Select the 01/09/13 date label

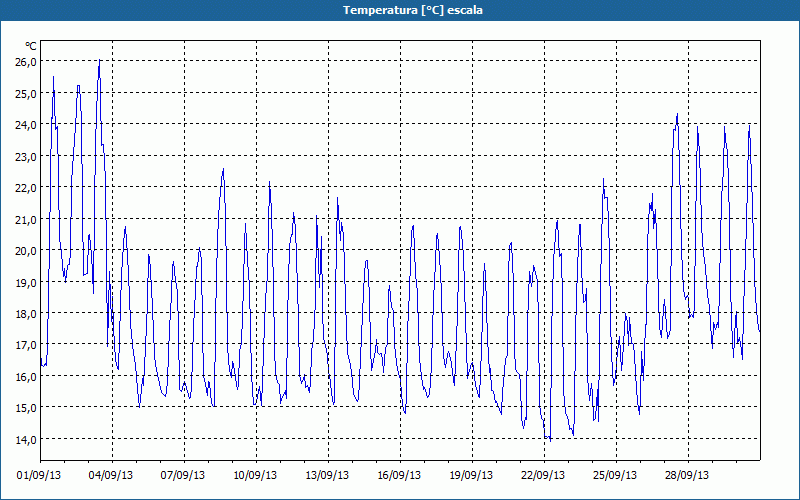pyautogui.click(x=39, y=476)
